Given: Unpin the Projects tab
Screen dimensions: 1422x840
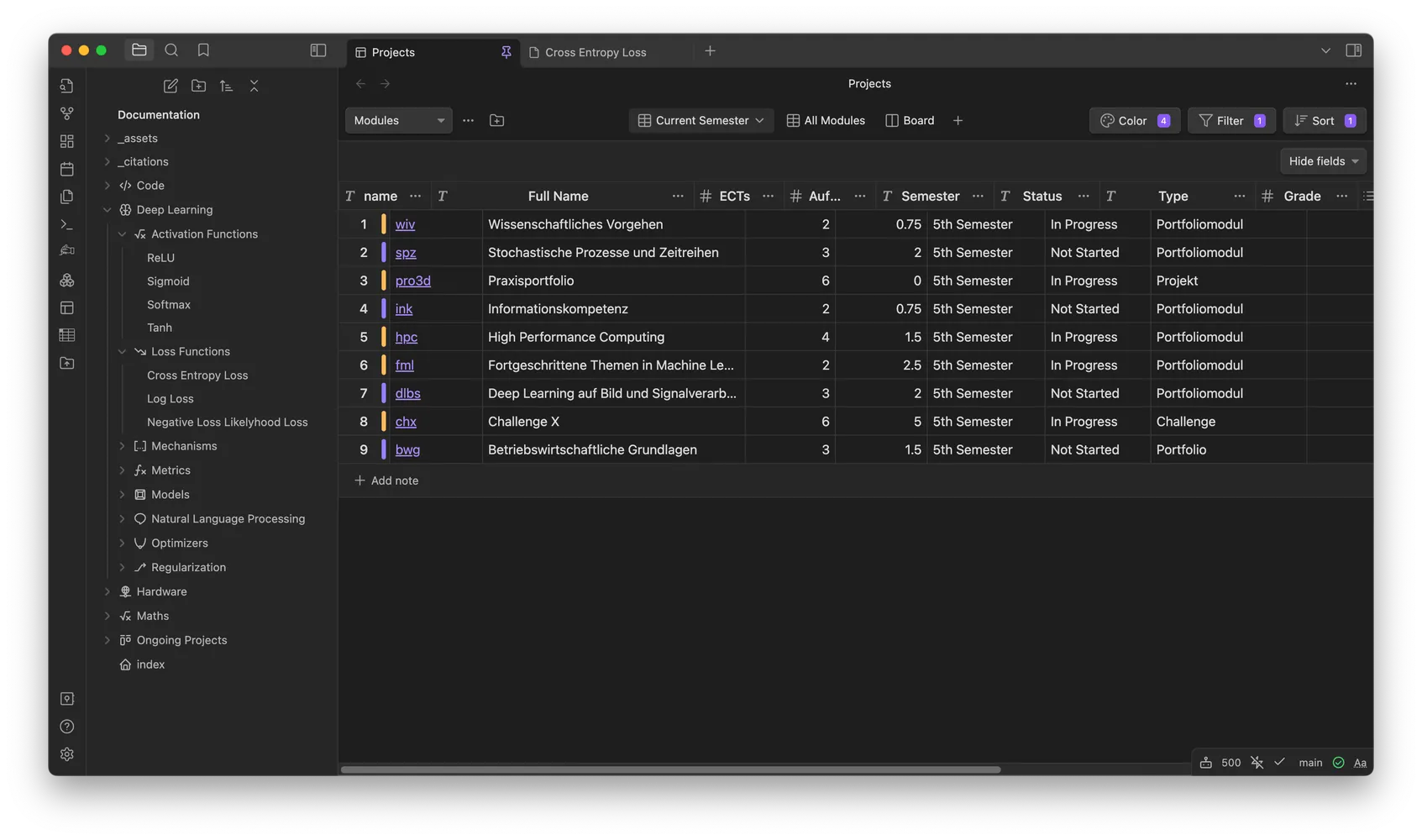Looking at the screenshot, I should 506,51.
